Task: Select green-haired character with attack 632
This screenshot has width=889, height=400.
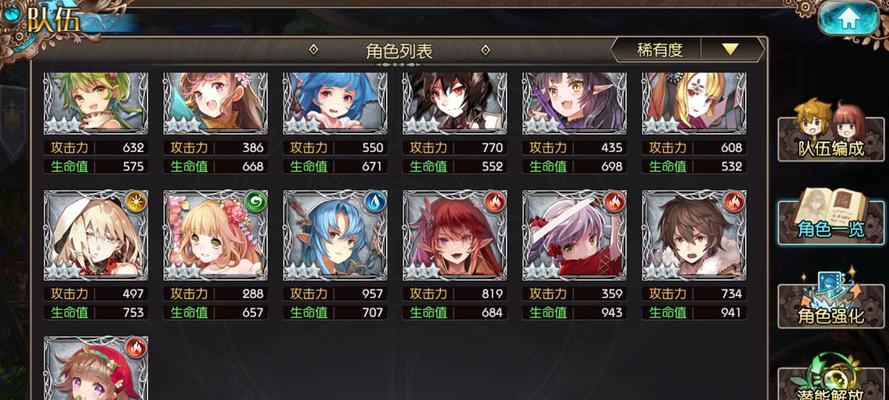Action: tap(96, 103)
